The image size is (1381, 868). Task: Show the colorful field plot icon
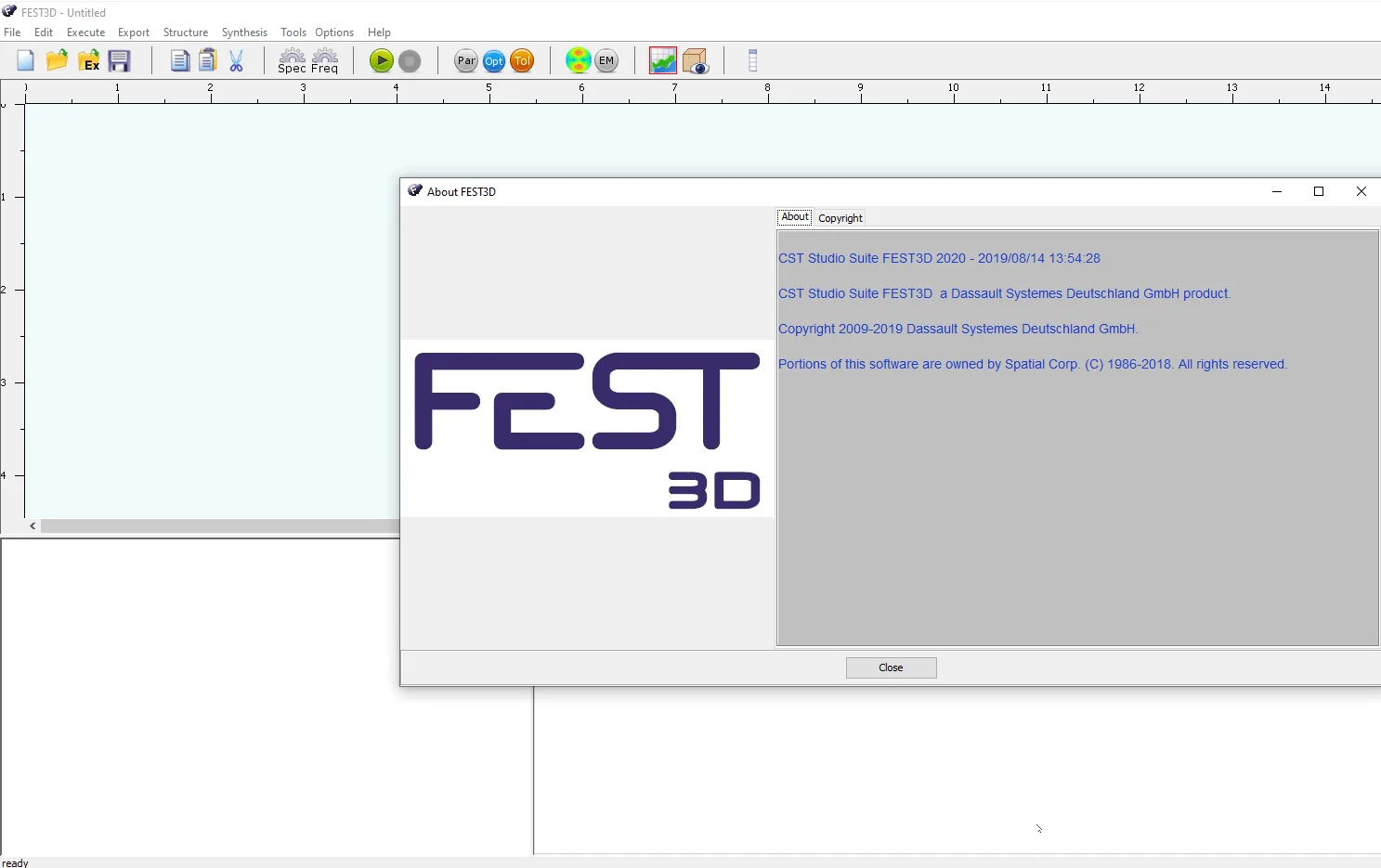tap(579, 61)
